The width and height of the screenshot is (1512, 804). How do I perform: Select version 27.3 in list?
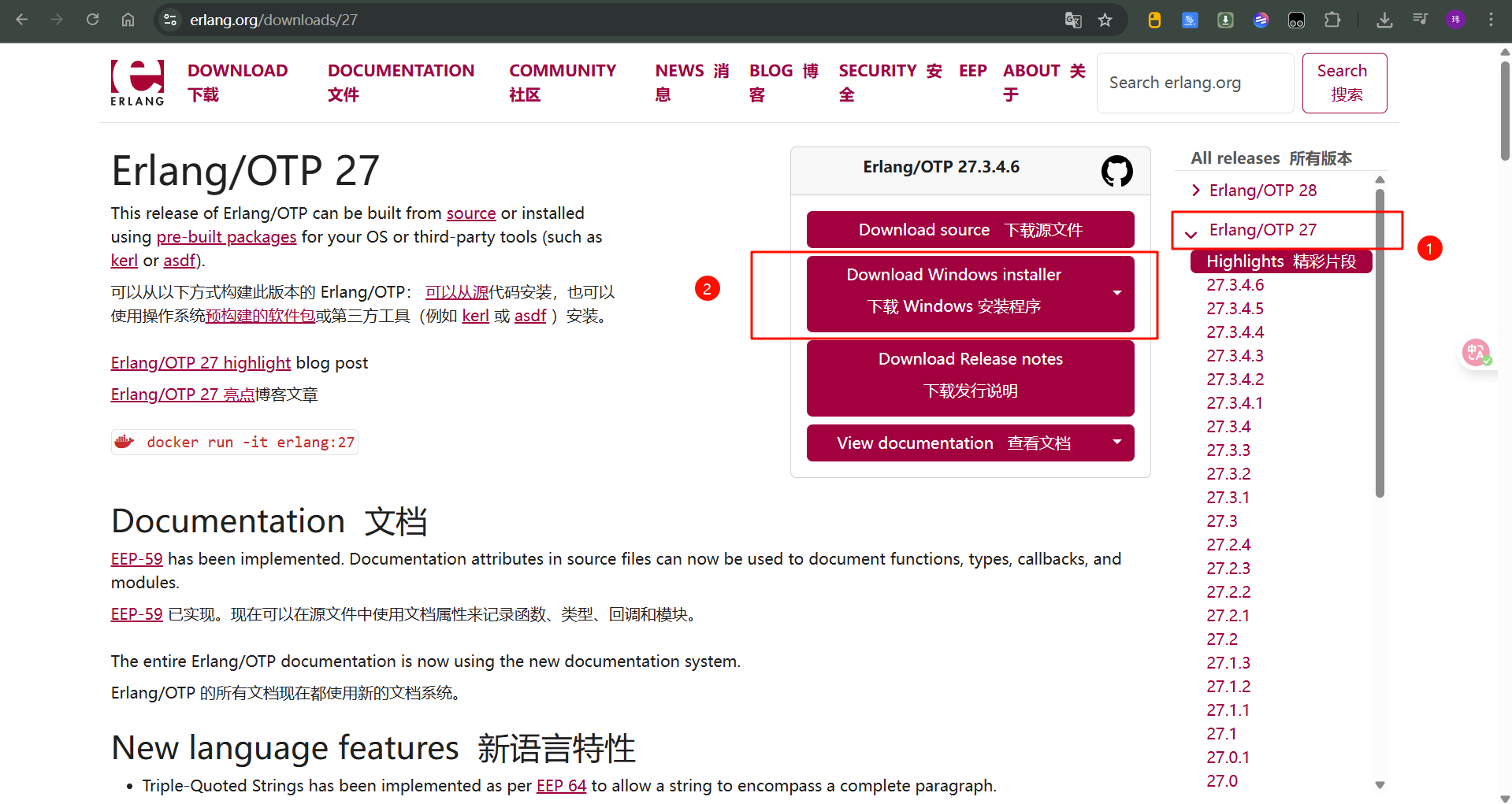click(1222, 521)
